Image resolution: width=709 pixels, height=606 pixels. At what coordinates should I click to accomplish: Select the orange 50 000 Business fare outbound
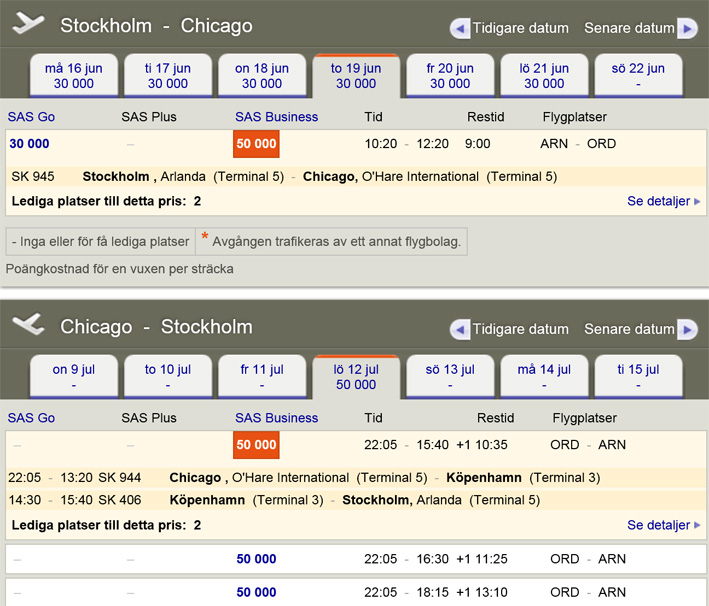tap(256, 144)
